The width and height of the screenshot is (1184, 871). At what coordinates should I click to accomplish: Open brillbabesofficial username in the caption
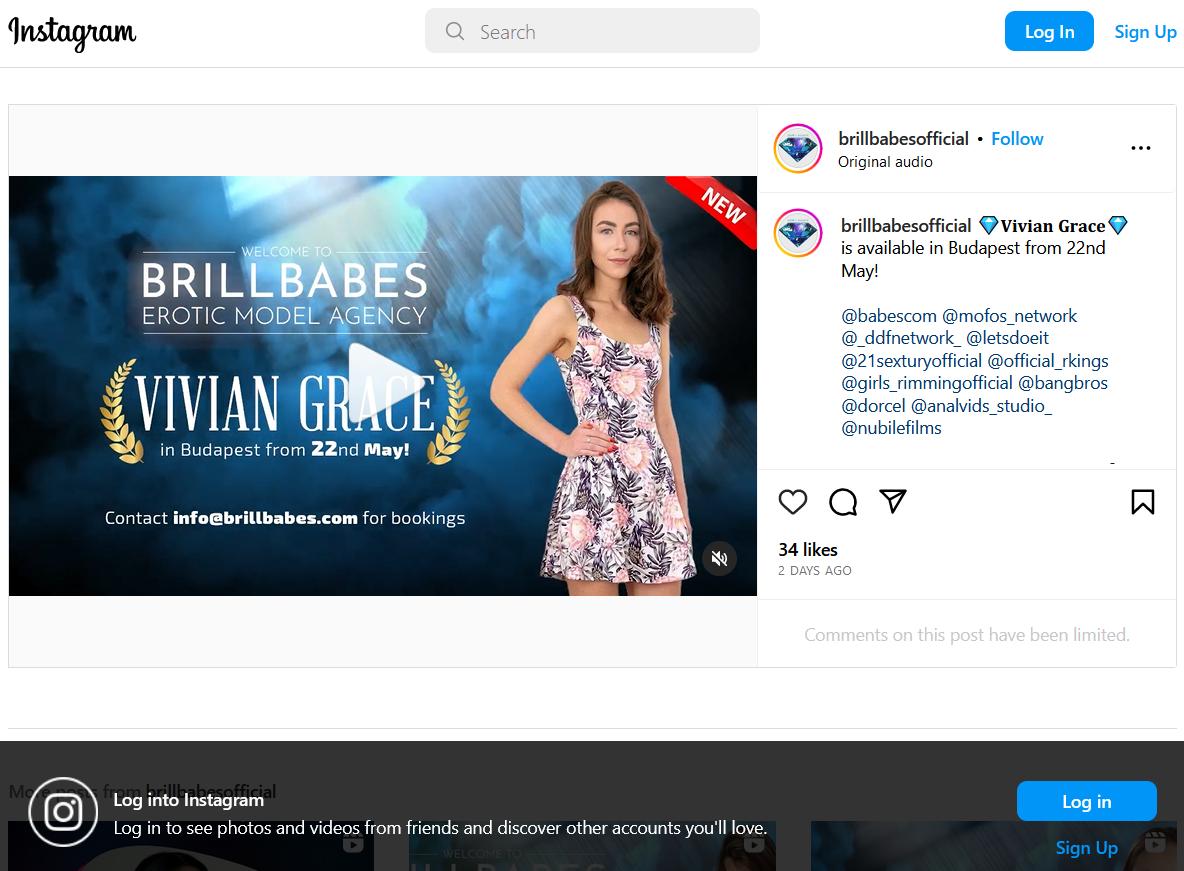pyautogui.click(x=906, y=226)
